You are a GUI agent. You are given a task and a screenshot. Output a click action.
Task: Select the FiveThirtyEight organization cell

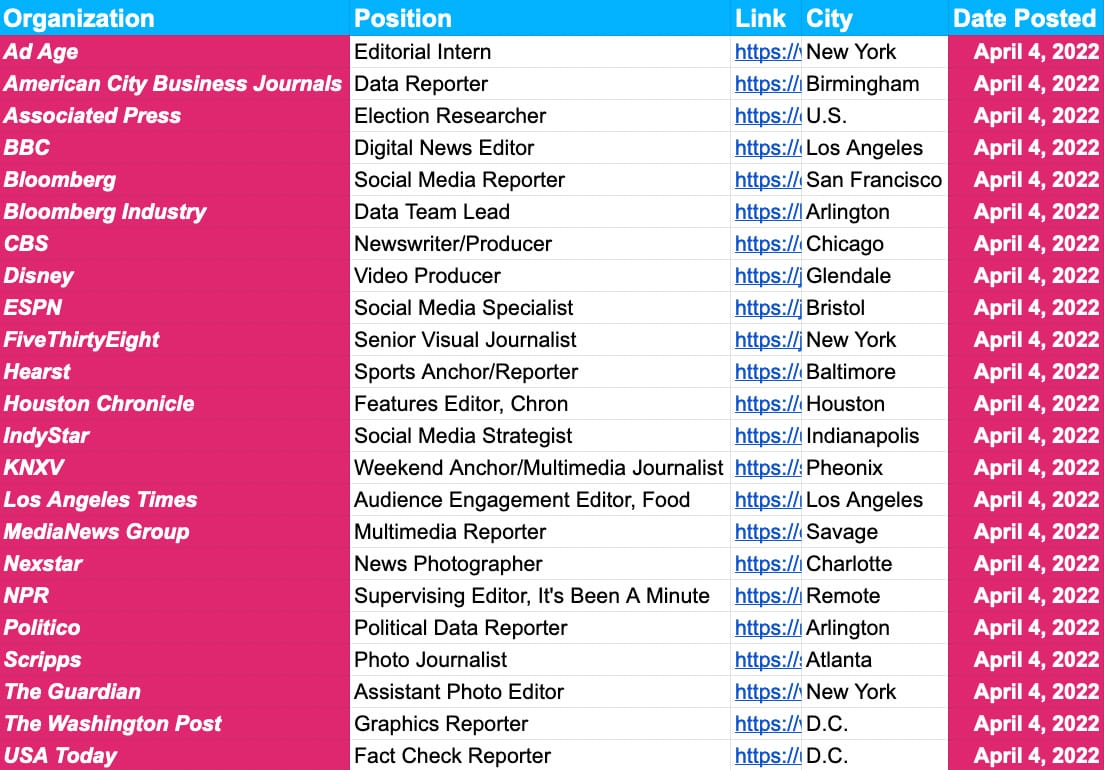(82, 340)
